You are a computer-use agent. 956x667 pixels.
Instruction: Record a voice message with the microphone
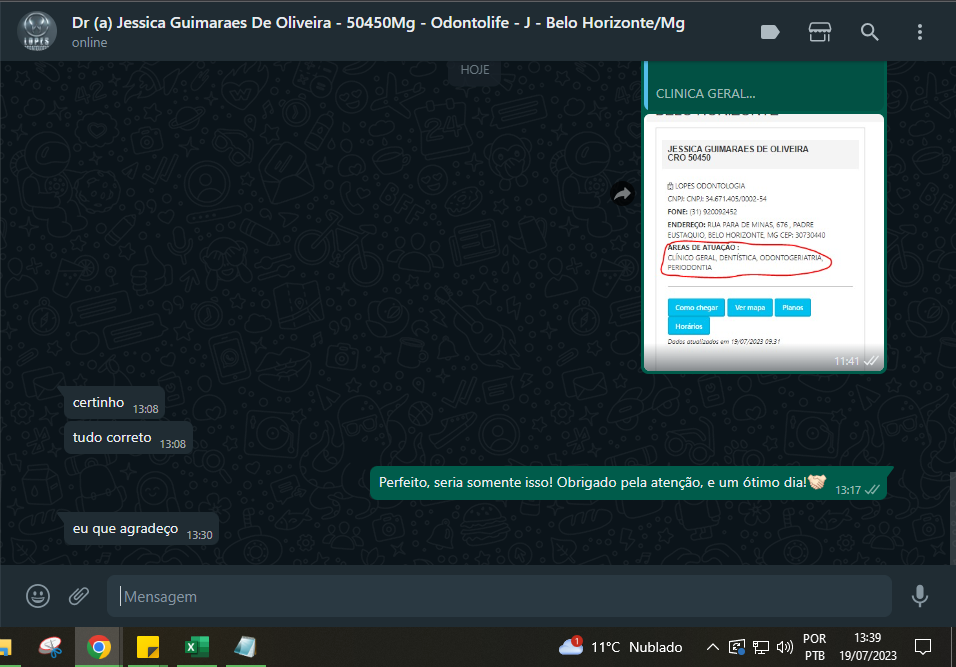(920, 596)
